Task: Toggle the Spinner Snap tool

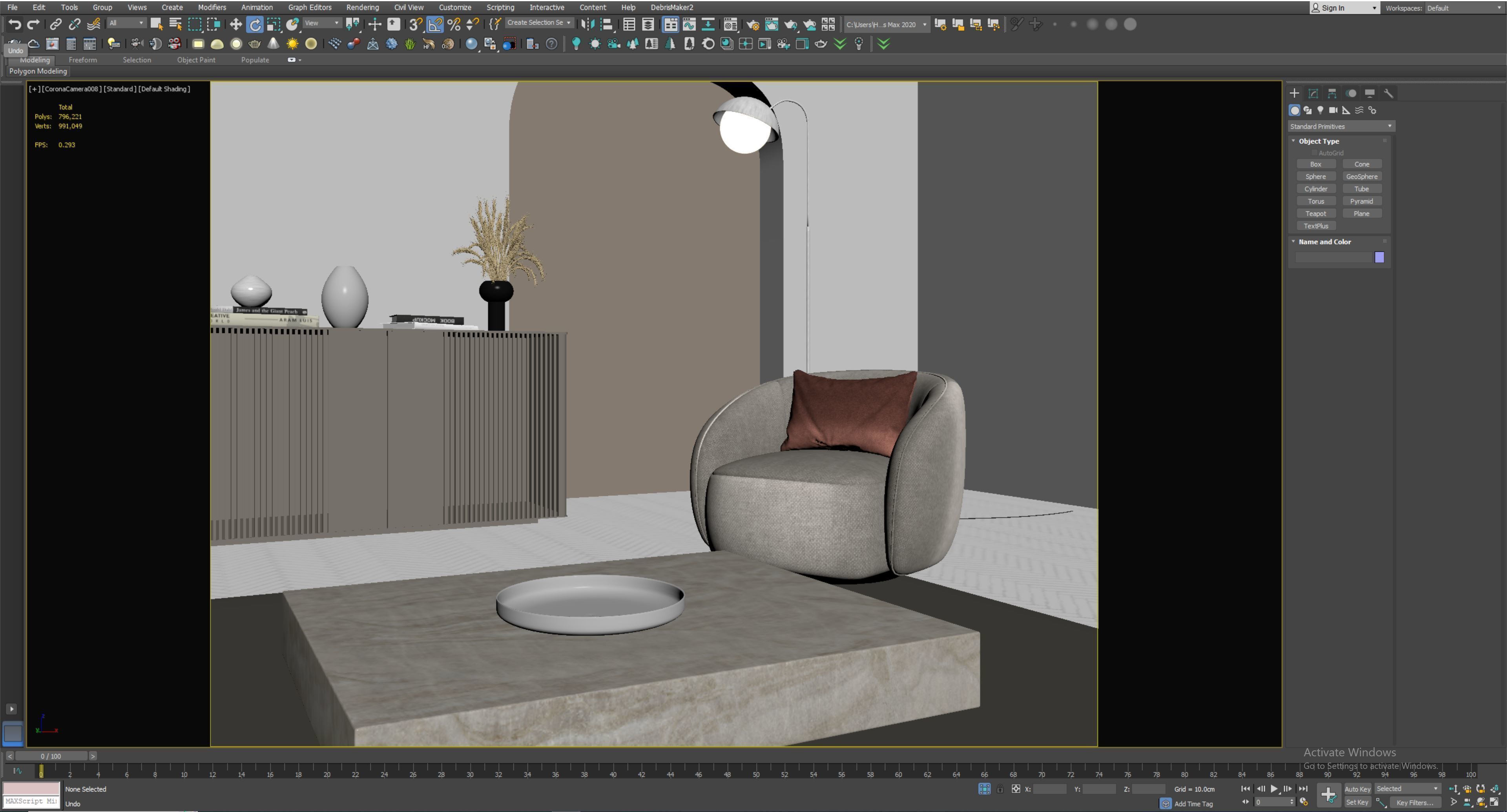Action: point(473,25)
